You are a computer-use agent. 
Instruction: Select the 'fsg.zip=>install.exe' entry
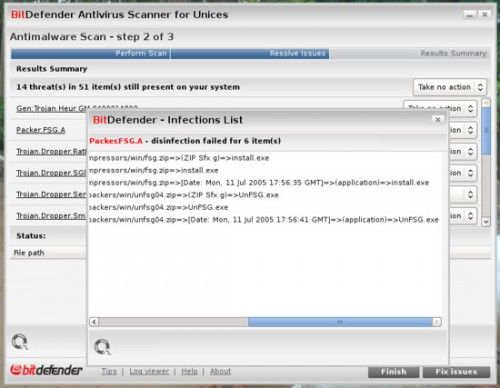point(154,170)
